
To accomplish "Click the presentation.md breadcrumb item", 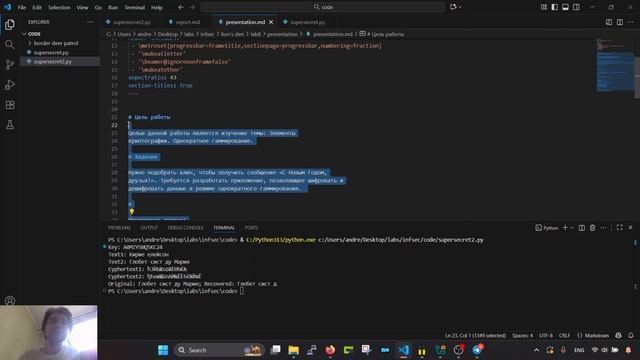I will [332, 34].
